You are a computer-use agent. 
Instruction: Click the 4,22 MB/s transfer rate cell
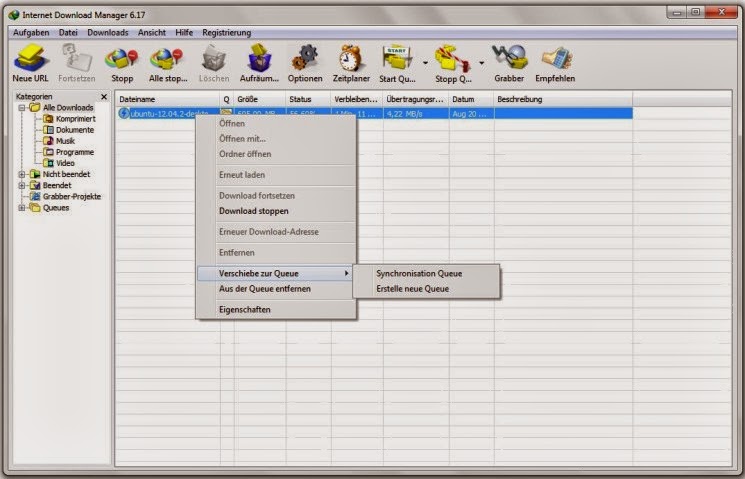click(416, 114)
